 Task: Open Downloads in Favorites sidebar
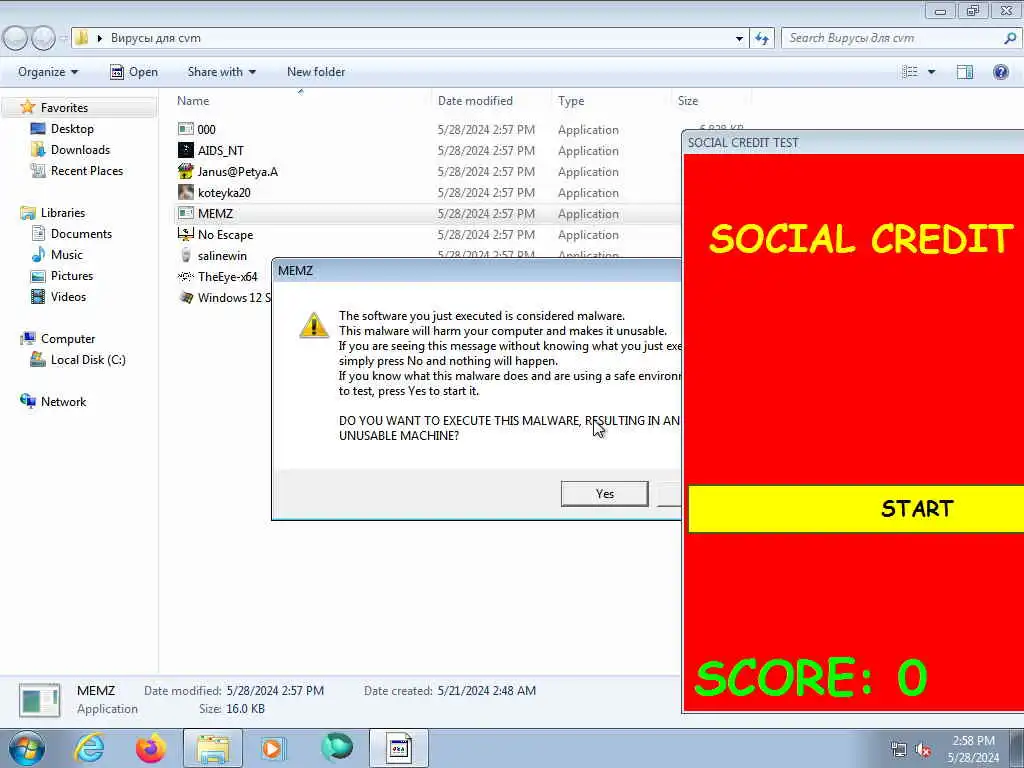[80, 150]
